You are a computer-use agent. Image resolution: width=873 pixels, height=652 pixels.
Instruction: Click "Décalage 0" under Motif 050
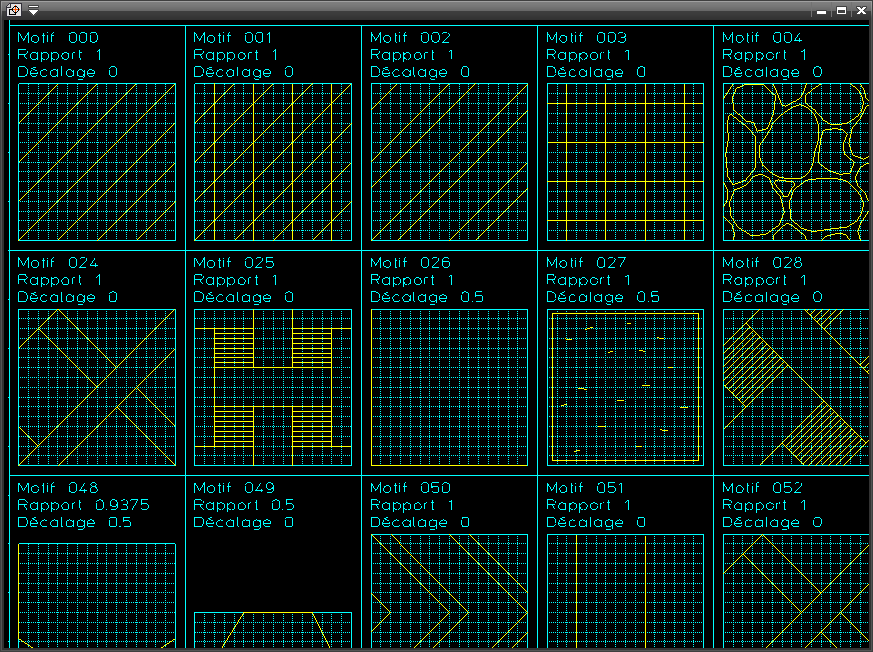[x=420, y=522]
